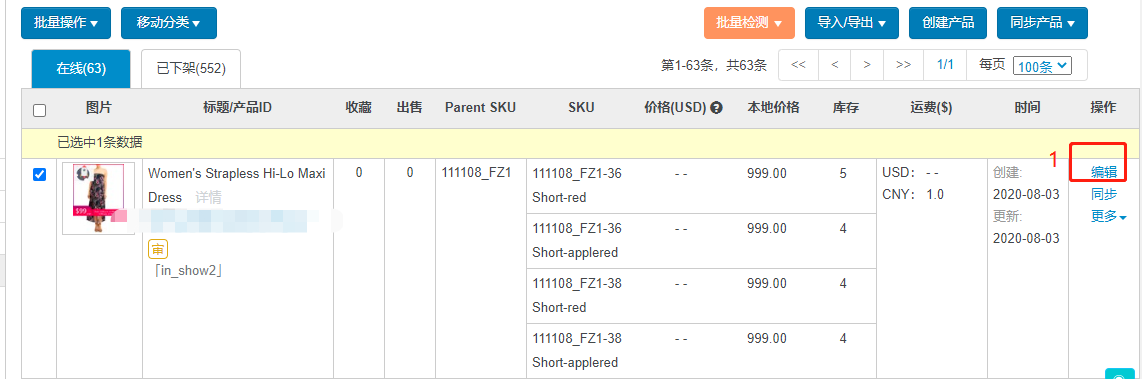Screen dimensions: 1142x379
Task: Click the teal chat icon at bottom right
Action: 1119,374
